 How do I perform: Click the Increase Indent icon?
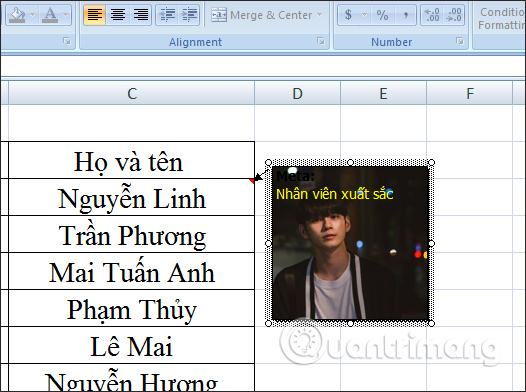(x=190, y=15)
